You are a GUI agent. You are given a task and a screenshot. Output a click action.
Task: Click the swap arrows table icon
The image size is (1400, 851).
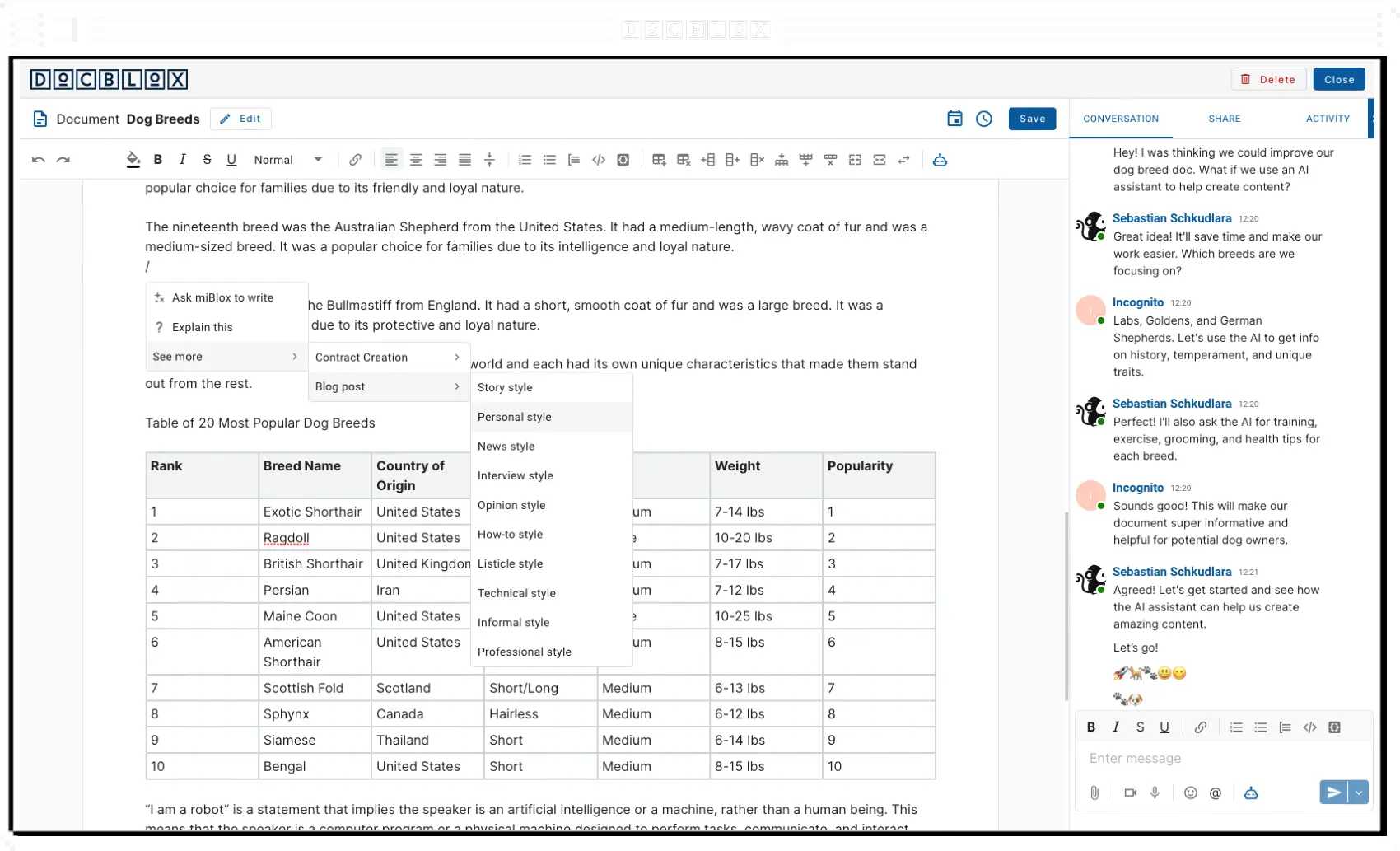click(904, 160)
